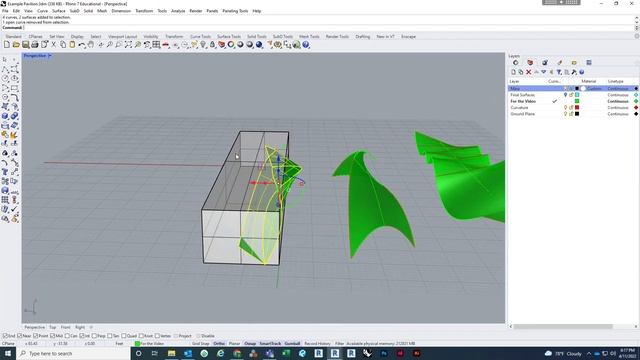The height and width of the screenshot is (360, 640).
Task: Click the Save icon in Standard toolbar
Action: 26,45
